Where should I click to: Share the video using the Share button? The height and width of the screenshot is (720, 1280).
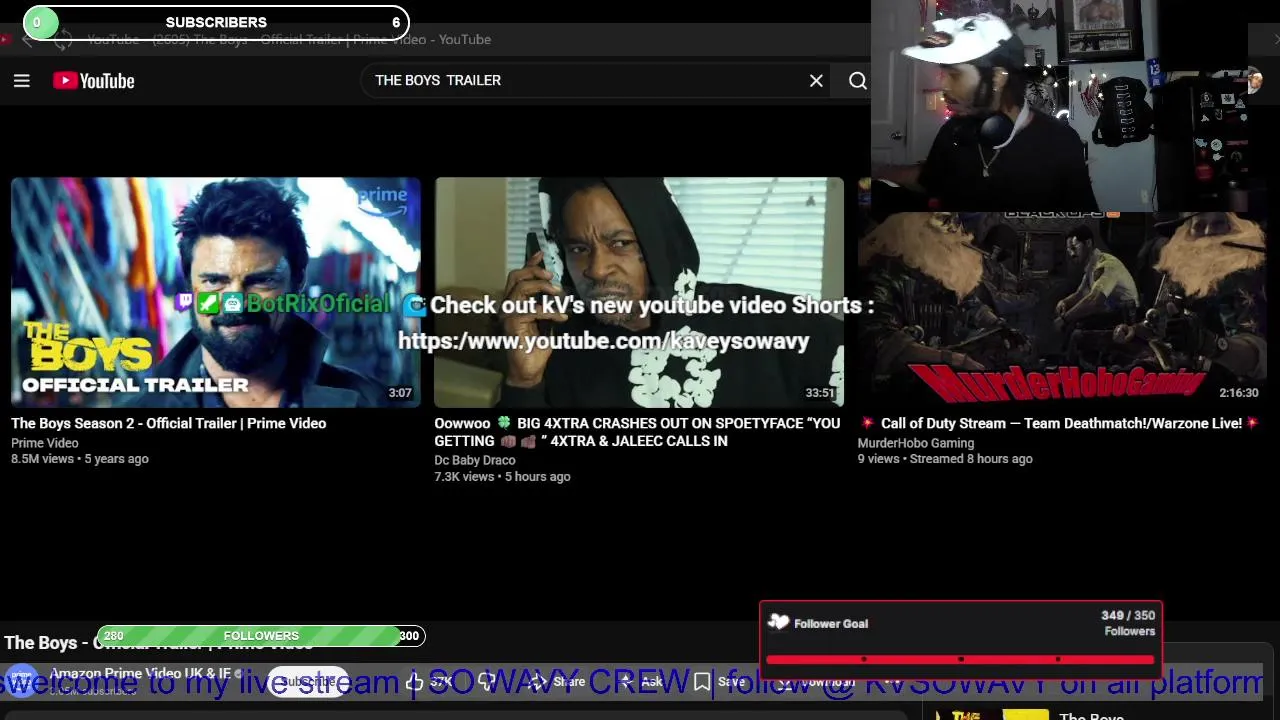(557, 682)
